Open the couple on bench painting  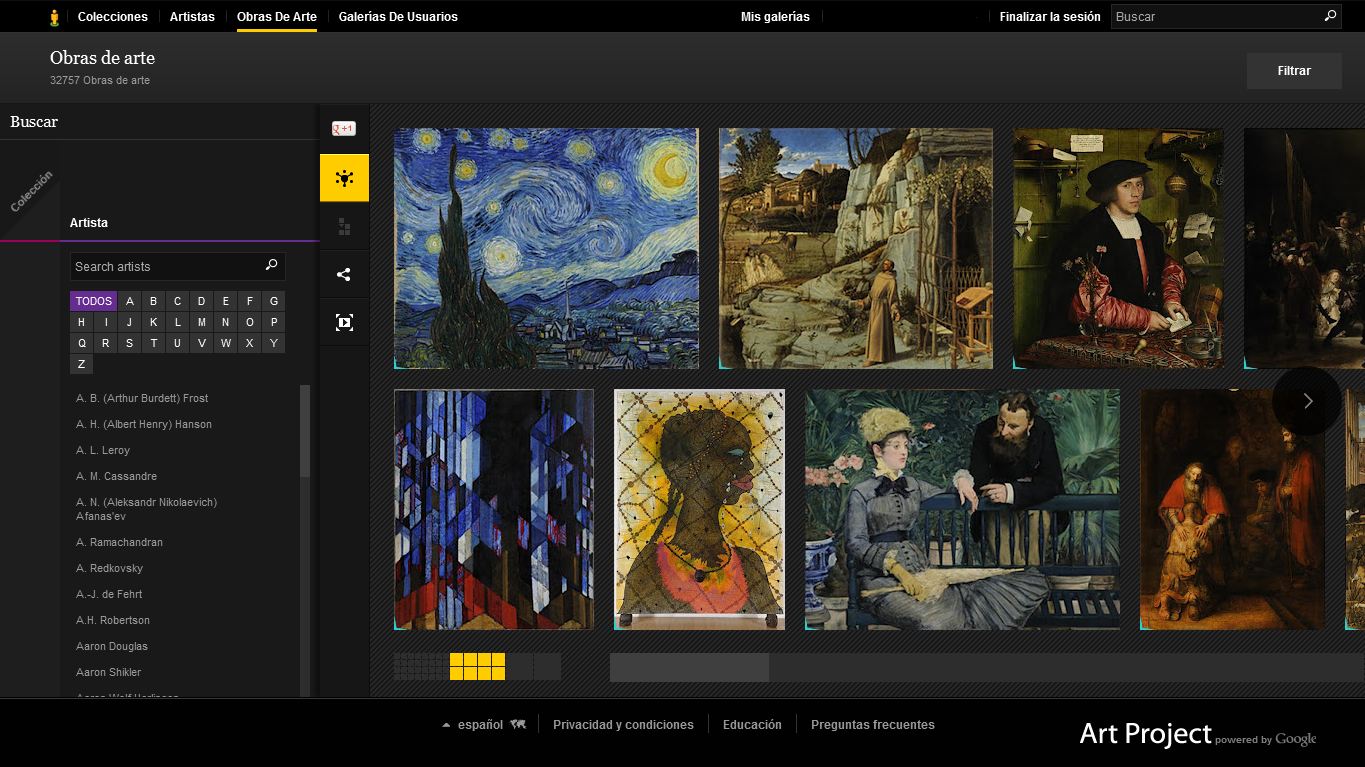click(x=962, y=509)
